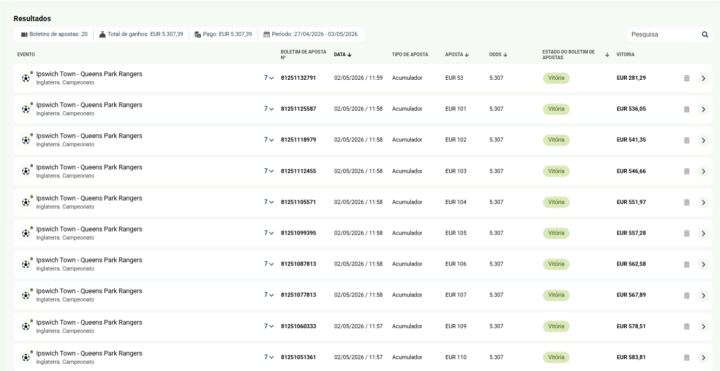Click the Boletim de aposta Nº header
The image size is (720, 371).
pos(303,55)
